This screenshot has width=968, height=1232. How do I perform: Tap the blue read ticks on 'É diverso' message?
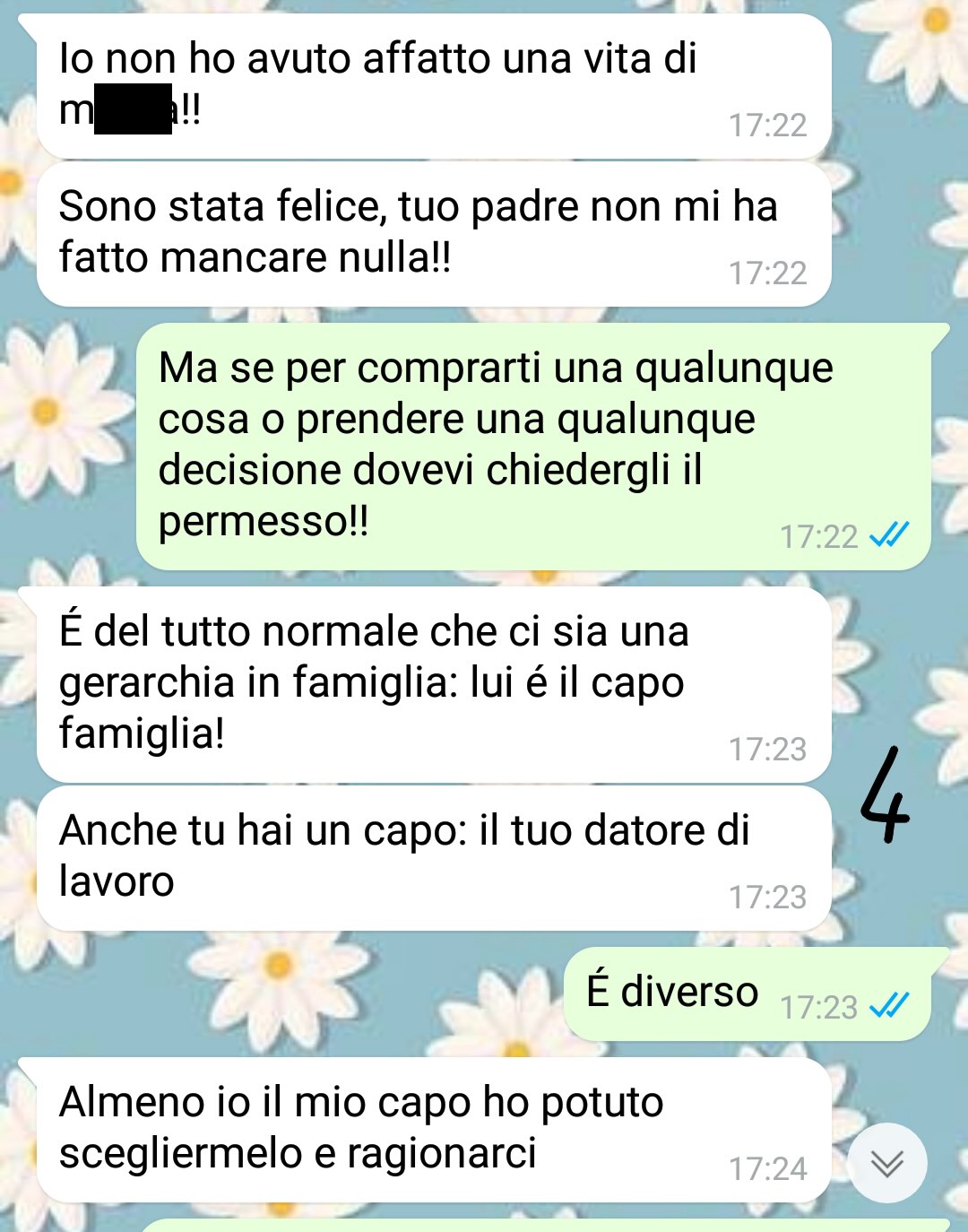pyautogui.click(x=889, y=1006)
